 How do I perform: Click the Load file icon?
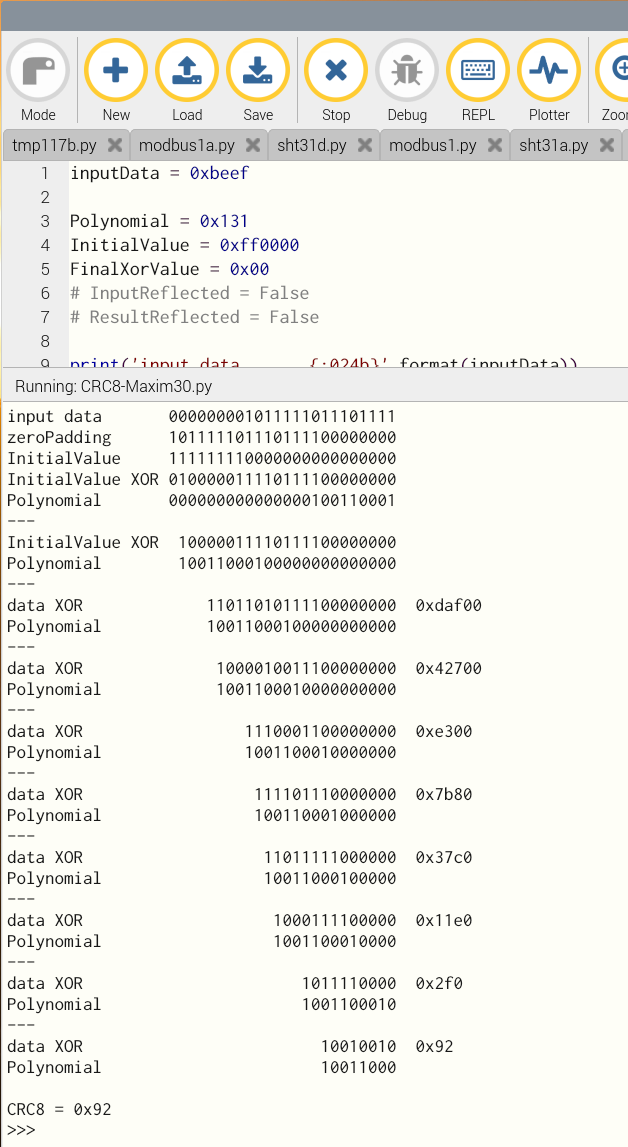click(x=187, y=72)
